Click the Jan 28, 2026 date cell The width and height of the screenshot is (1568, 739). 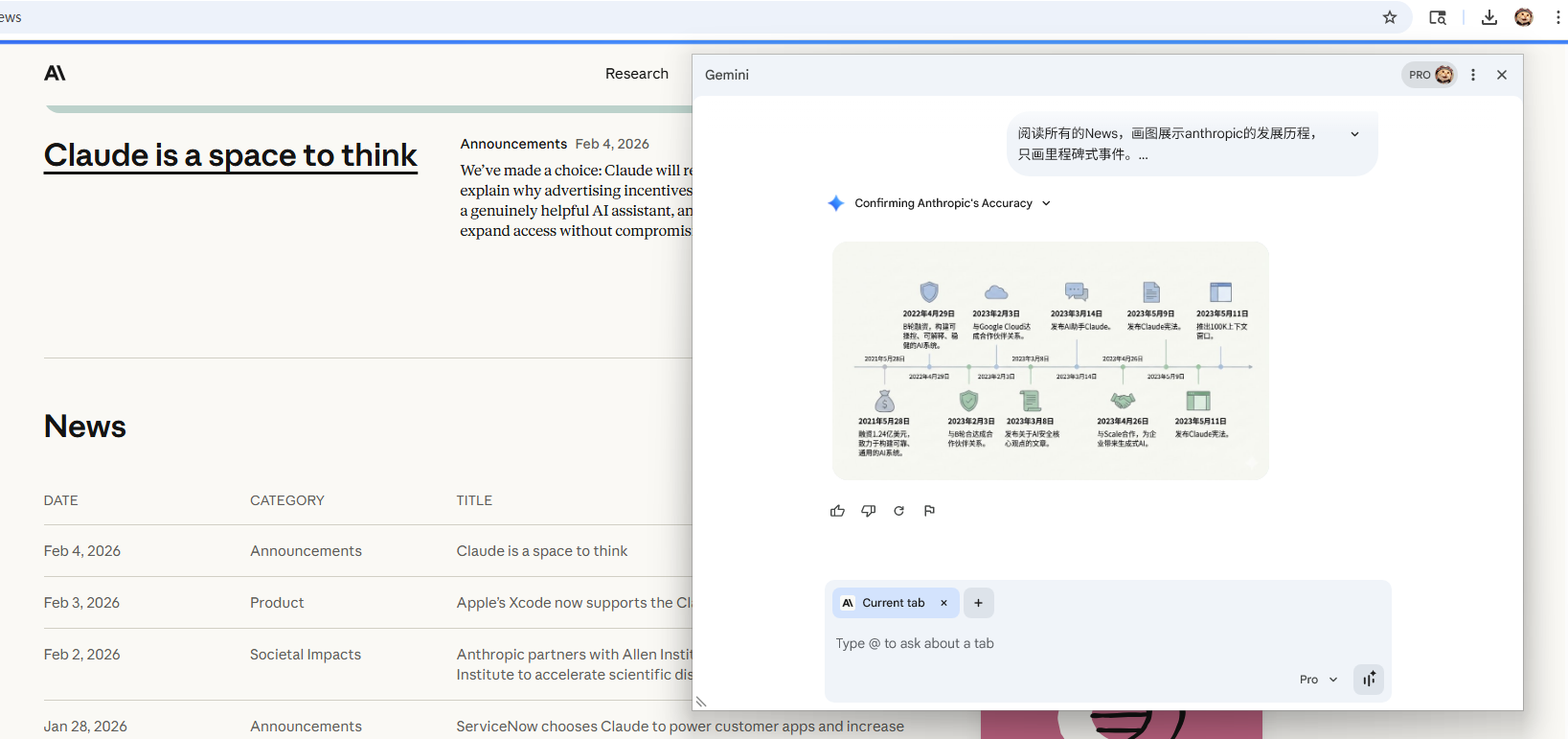[85, 727]
